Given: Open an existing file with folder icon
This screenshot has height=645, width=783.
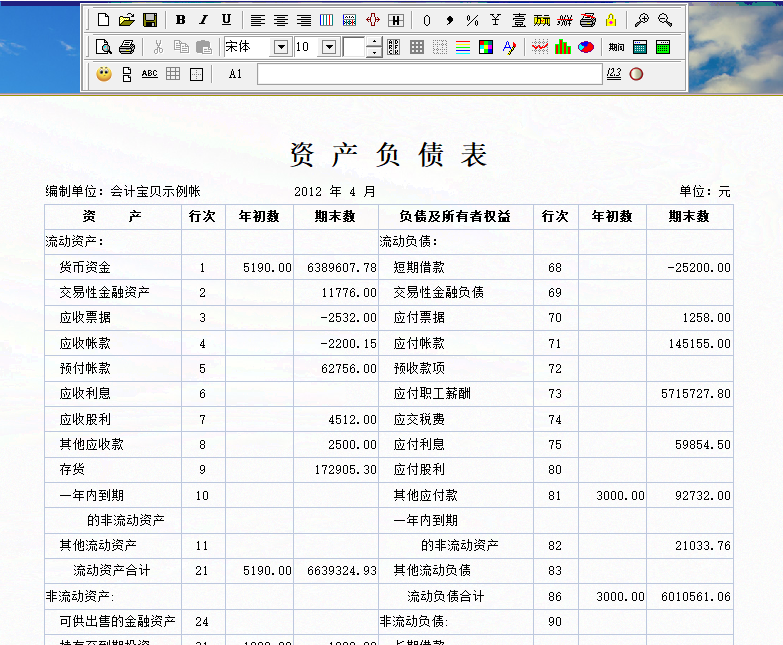Looking at the screenshot, I should [x=127, y=20].
